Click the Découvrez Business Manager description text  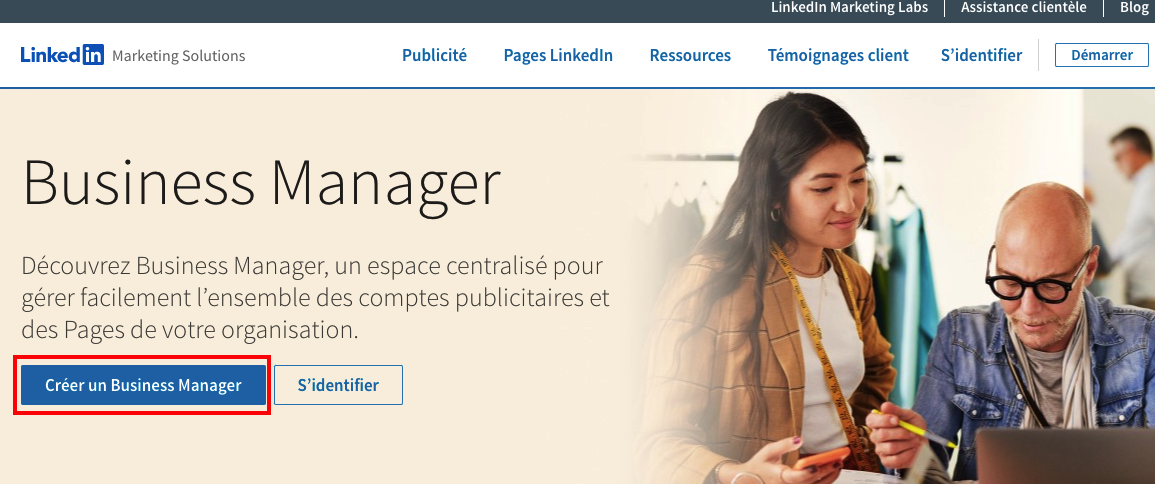(315, 298)
